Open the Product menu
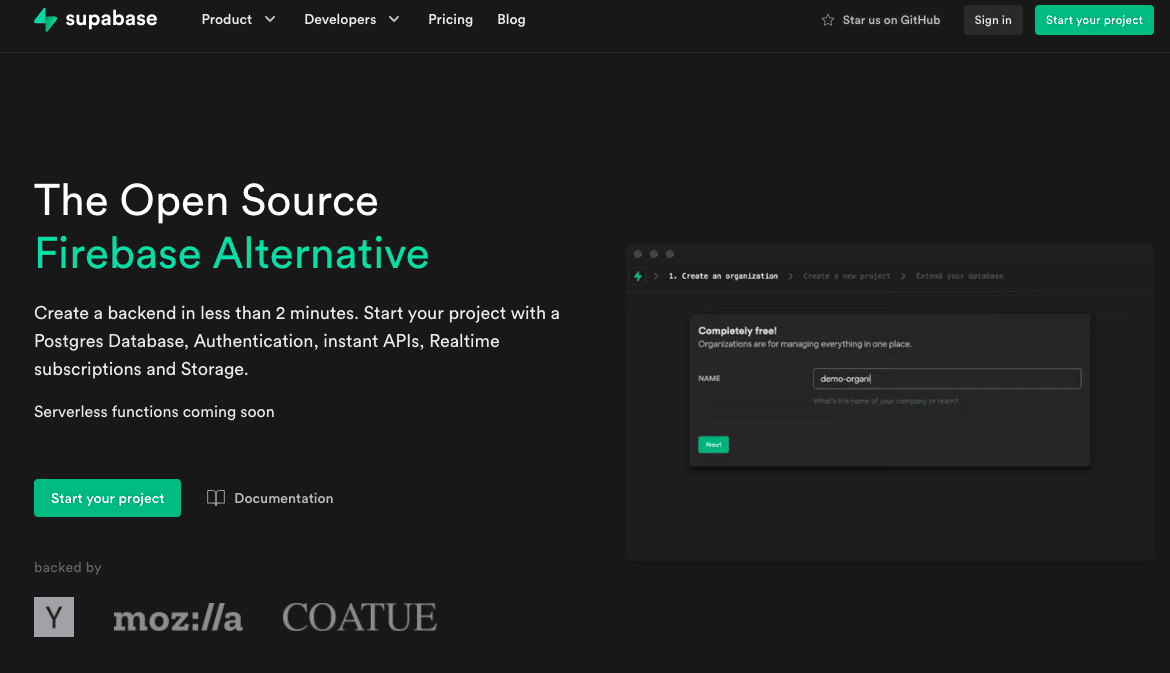The image size is (1170, 673). pyautogui.click(x=227, y=19)
